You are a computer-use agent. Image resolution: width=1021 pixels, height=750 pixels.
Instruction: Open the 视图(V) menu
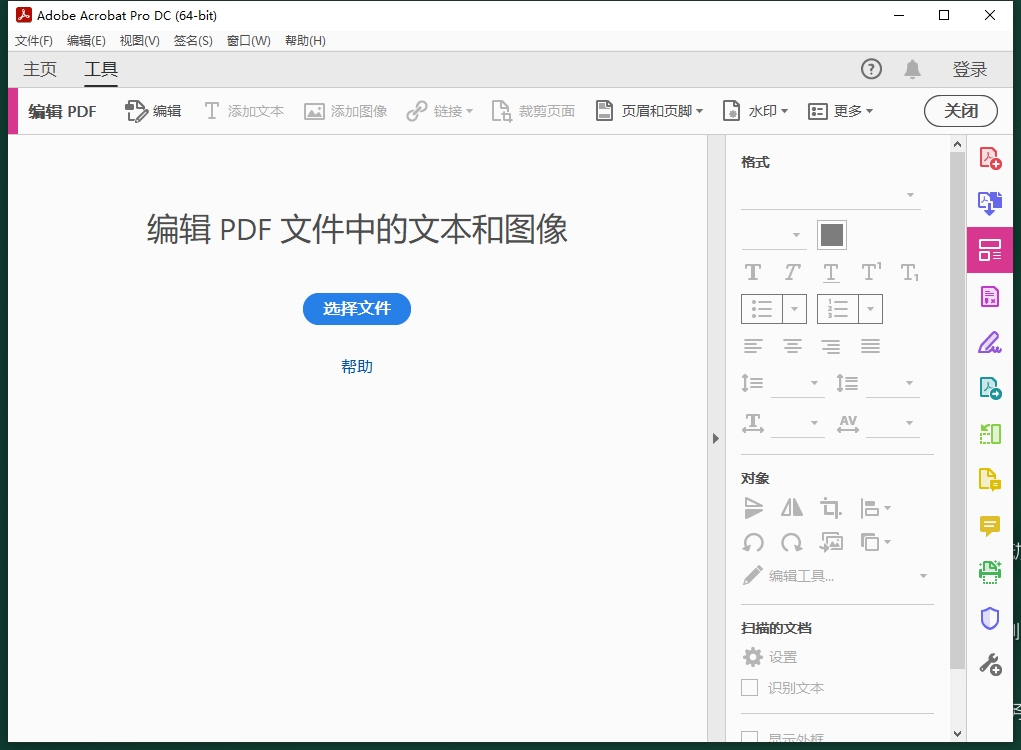pos(140,41)
